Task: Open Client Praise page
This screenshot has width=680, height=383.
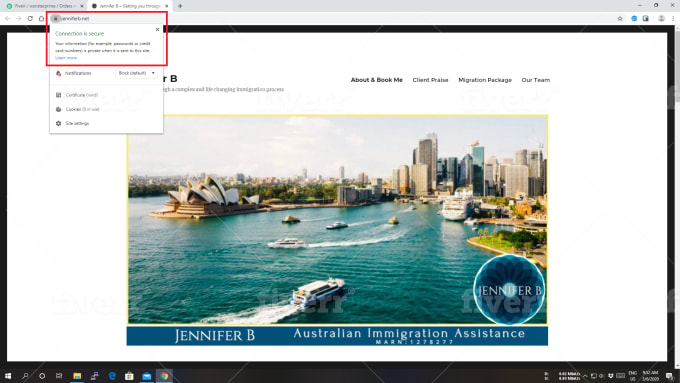Action: point(430,80)
